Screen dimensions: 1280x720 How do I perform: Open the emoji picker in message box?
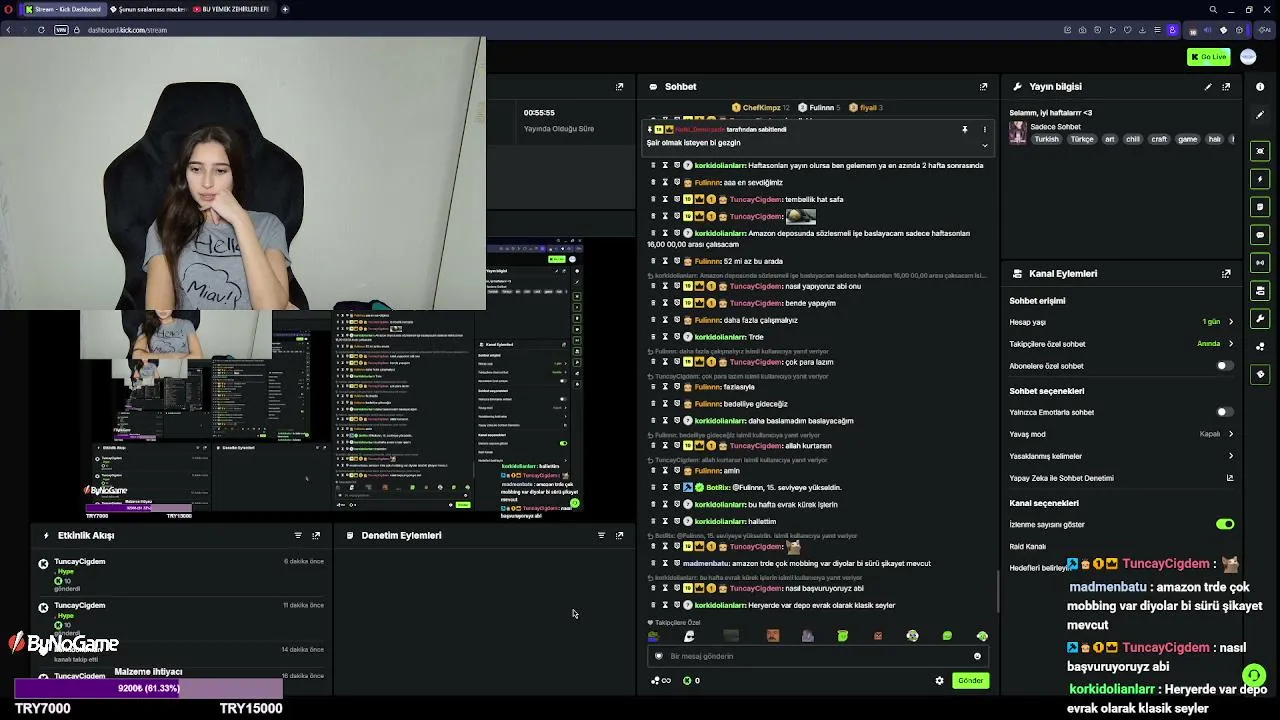[x=977, y=657]
